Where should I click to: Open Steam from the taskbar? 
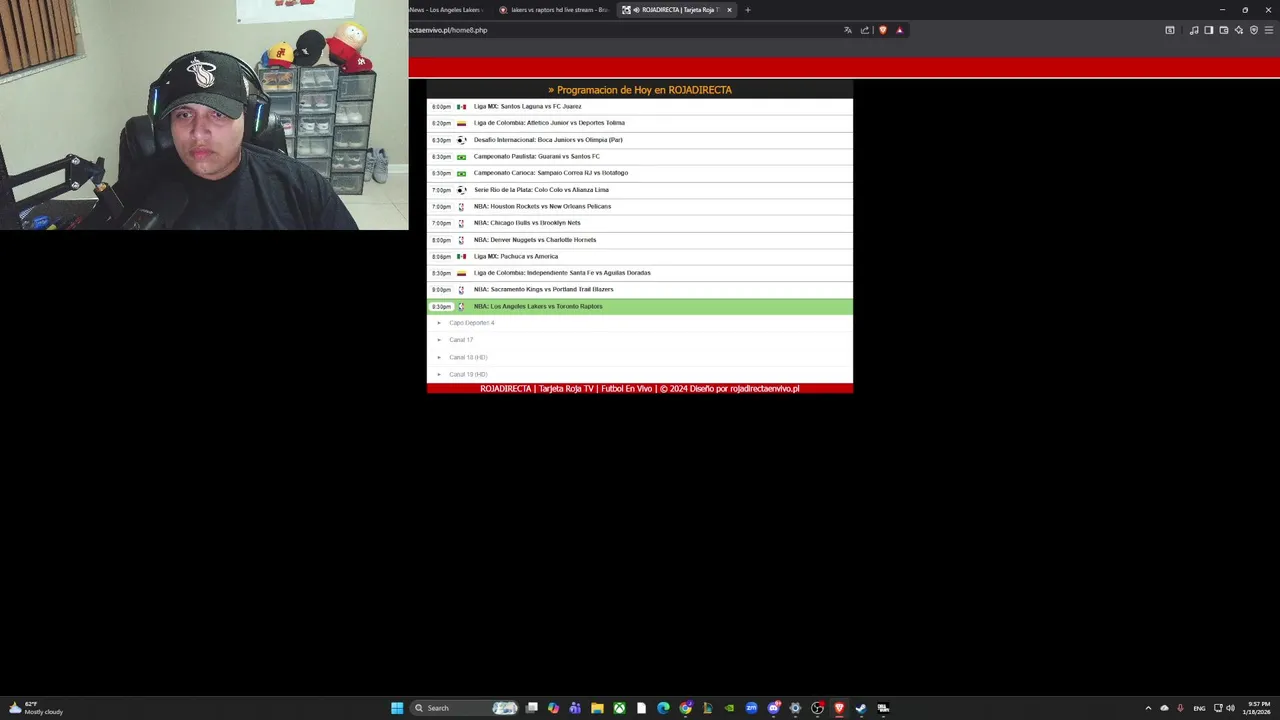pos(861,708)
